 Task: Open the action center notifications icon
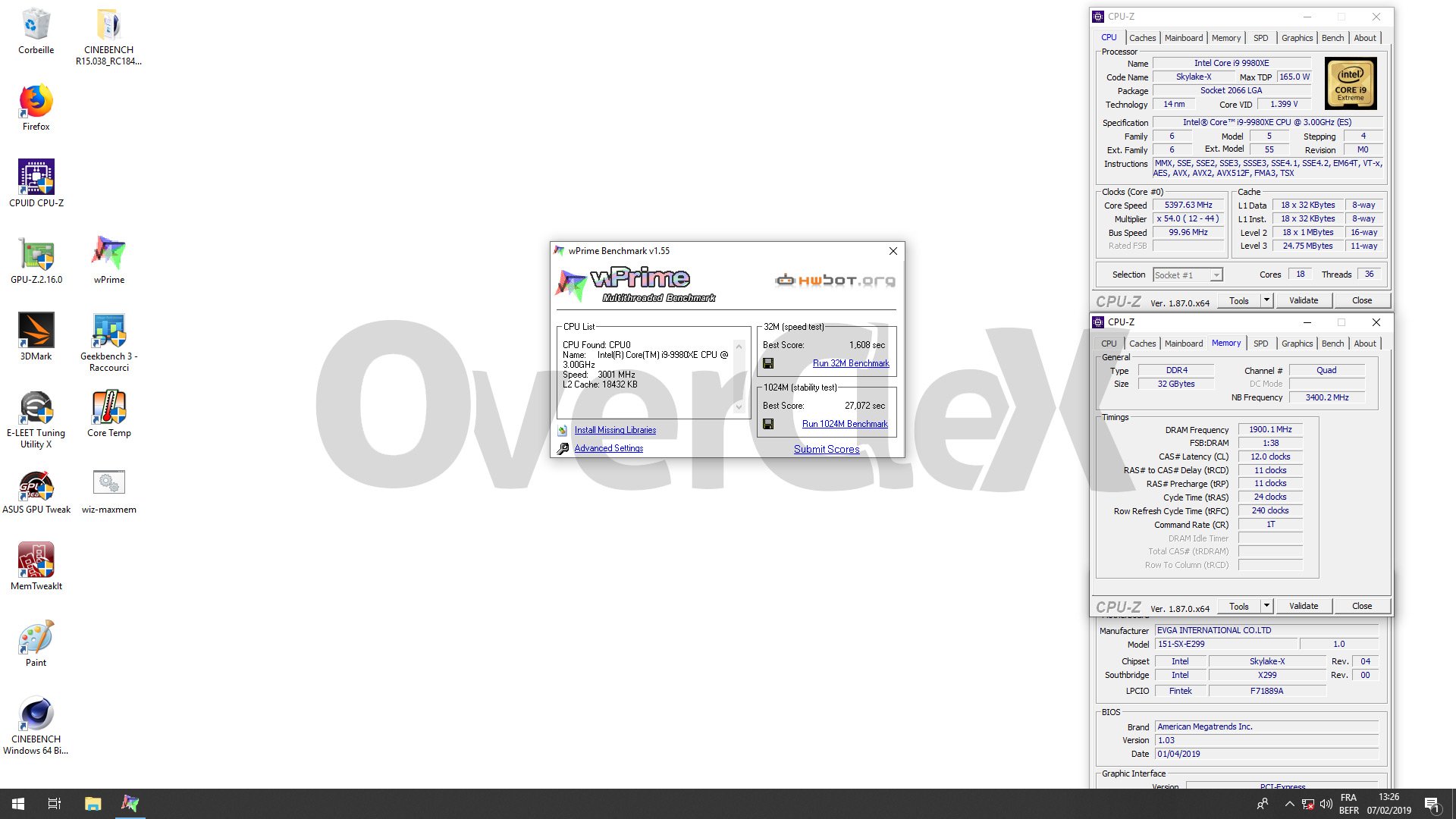click(x=1432, y=804)
